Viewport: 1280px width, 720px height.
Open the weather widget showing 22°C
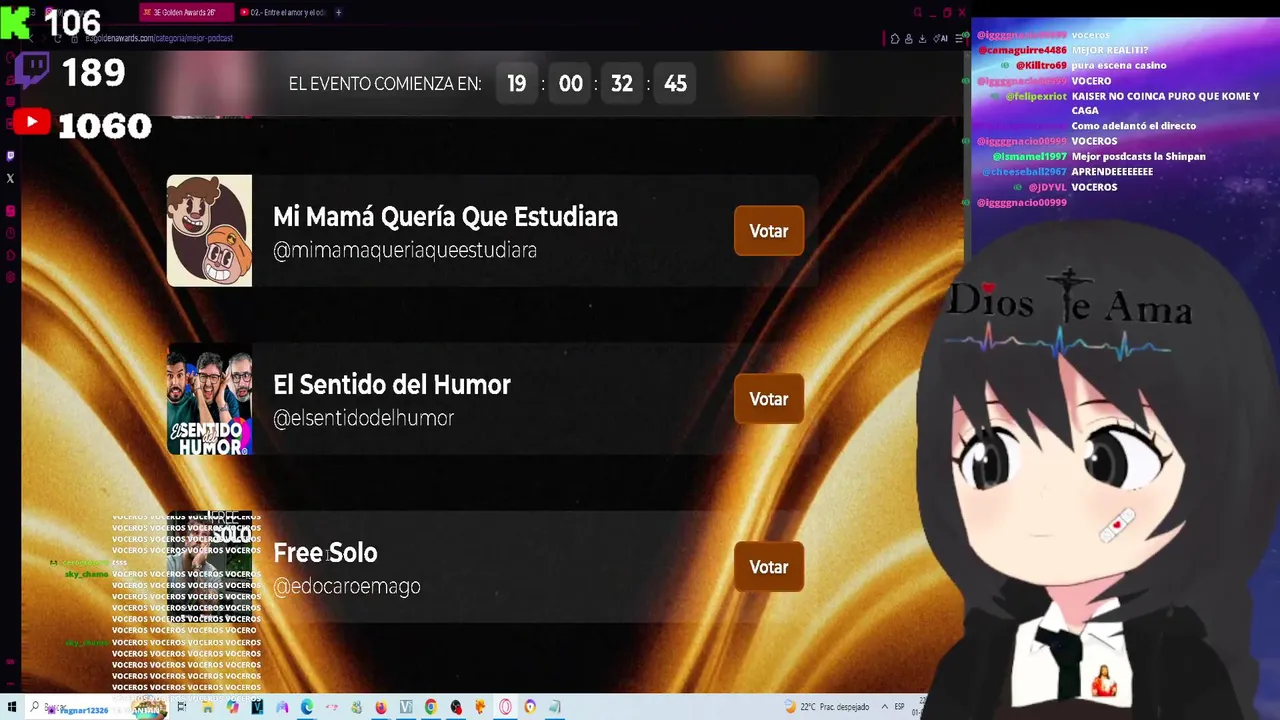[827, 707]
